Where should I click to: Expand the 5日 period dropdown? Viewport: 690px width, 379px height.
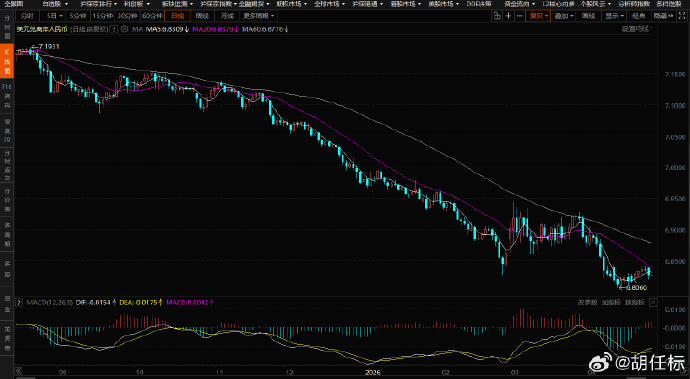coord(54,16)
